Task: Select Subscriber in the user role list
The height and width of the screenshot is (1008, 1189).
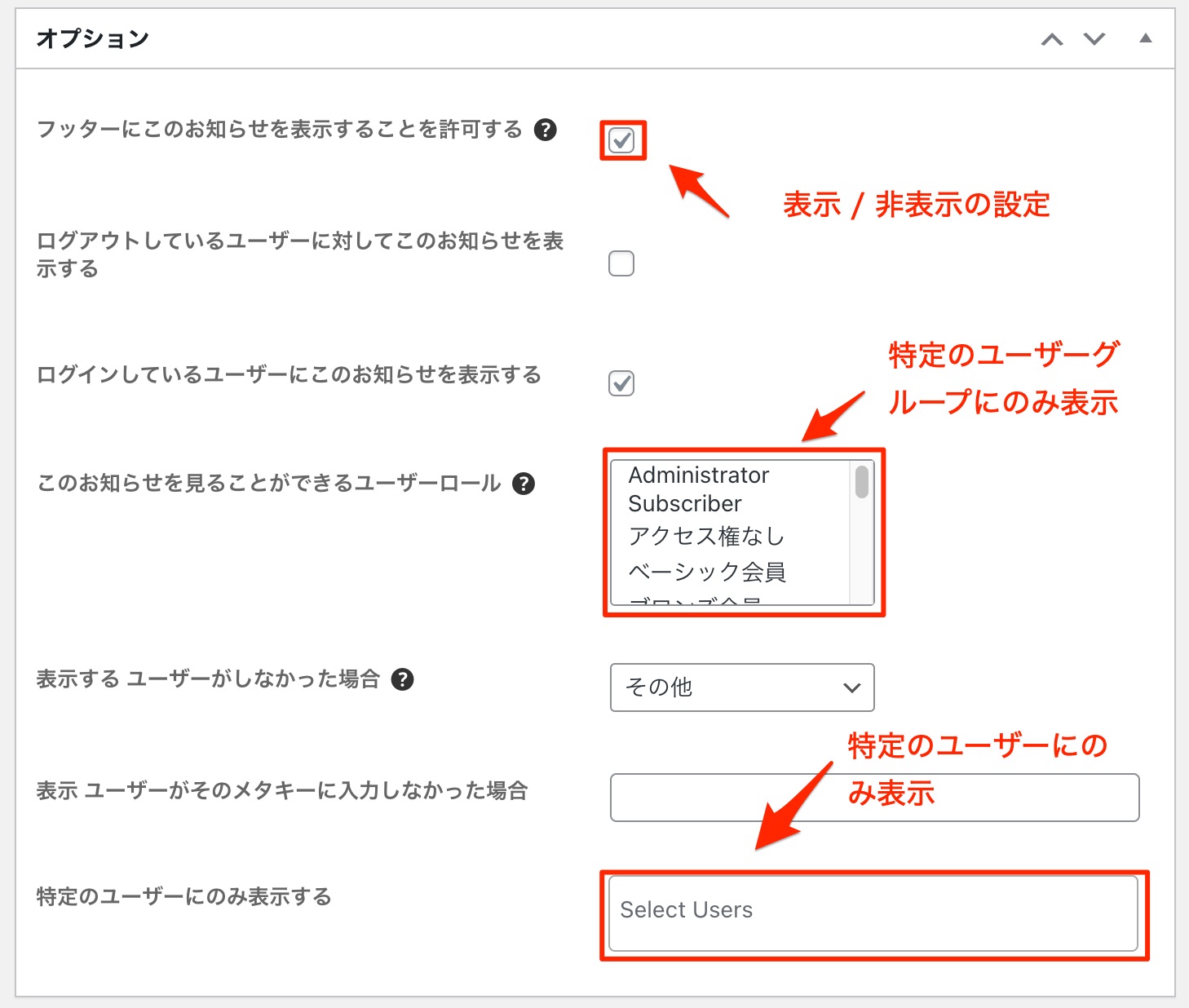Action: click(685, 504)
